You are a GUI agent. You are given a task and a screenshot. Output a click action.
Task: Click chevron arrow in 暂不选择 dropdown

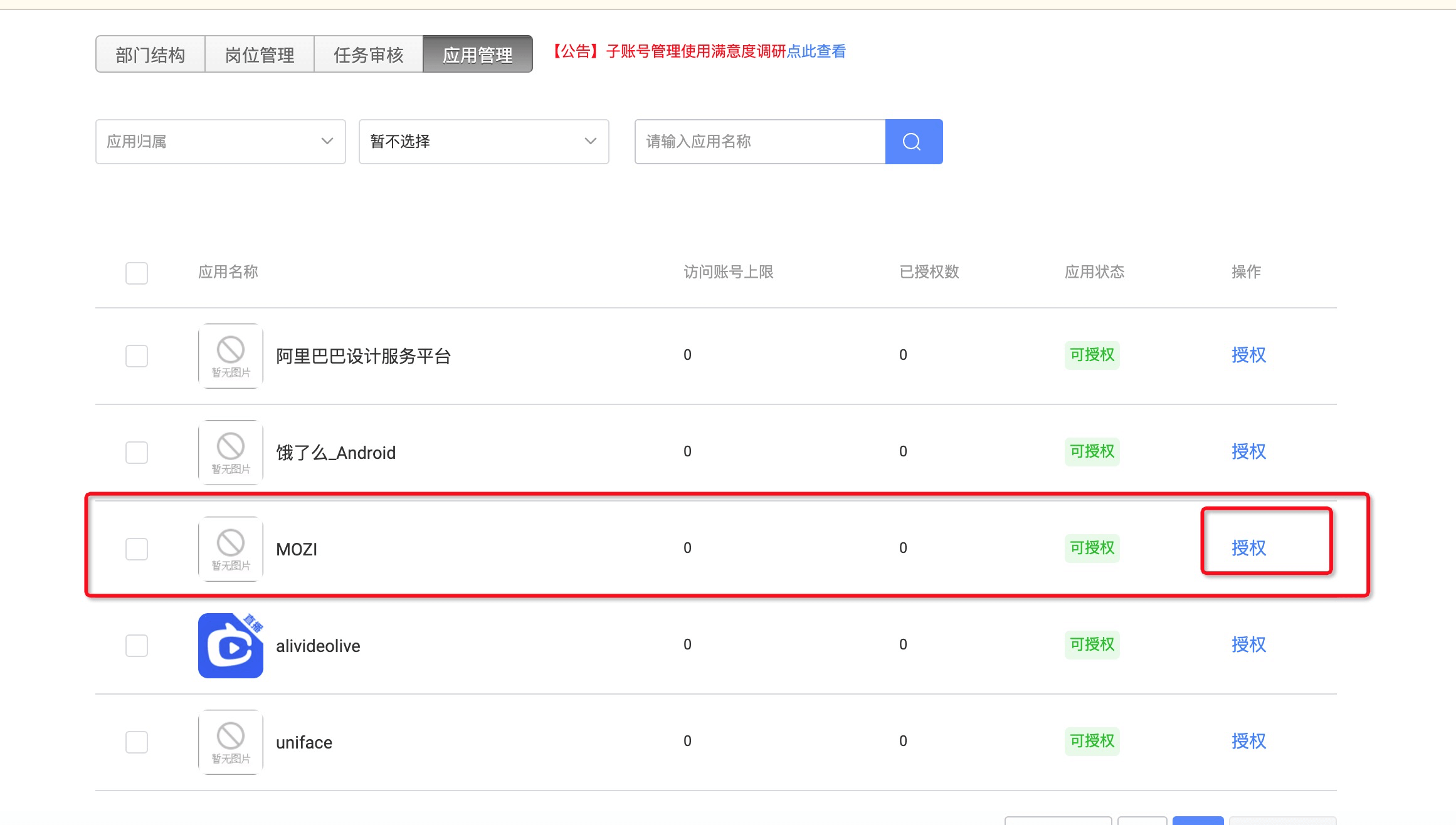click(x=590, y=142)
